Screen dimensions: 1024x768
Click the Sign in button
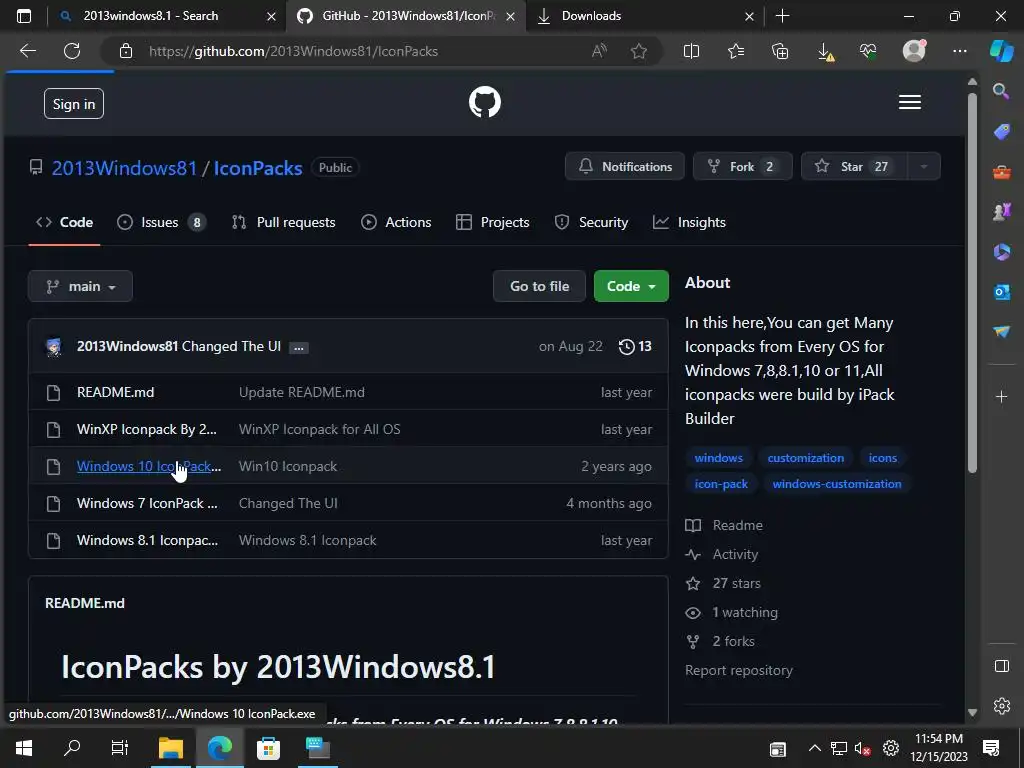click(74, 104)
